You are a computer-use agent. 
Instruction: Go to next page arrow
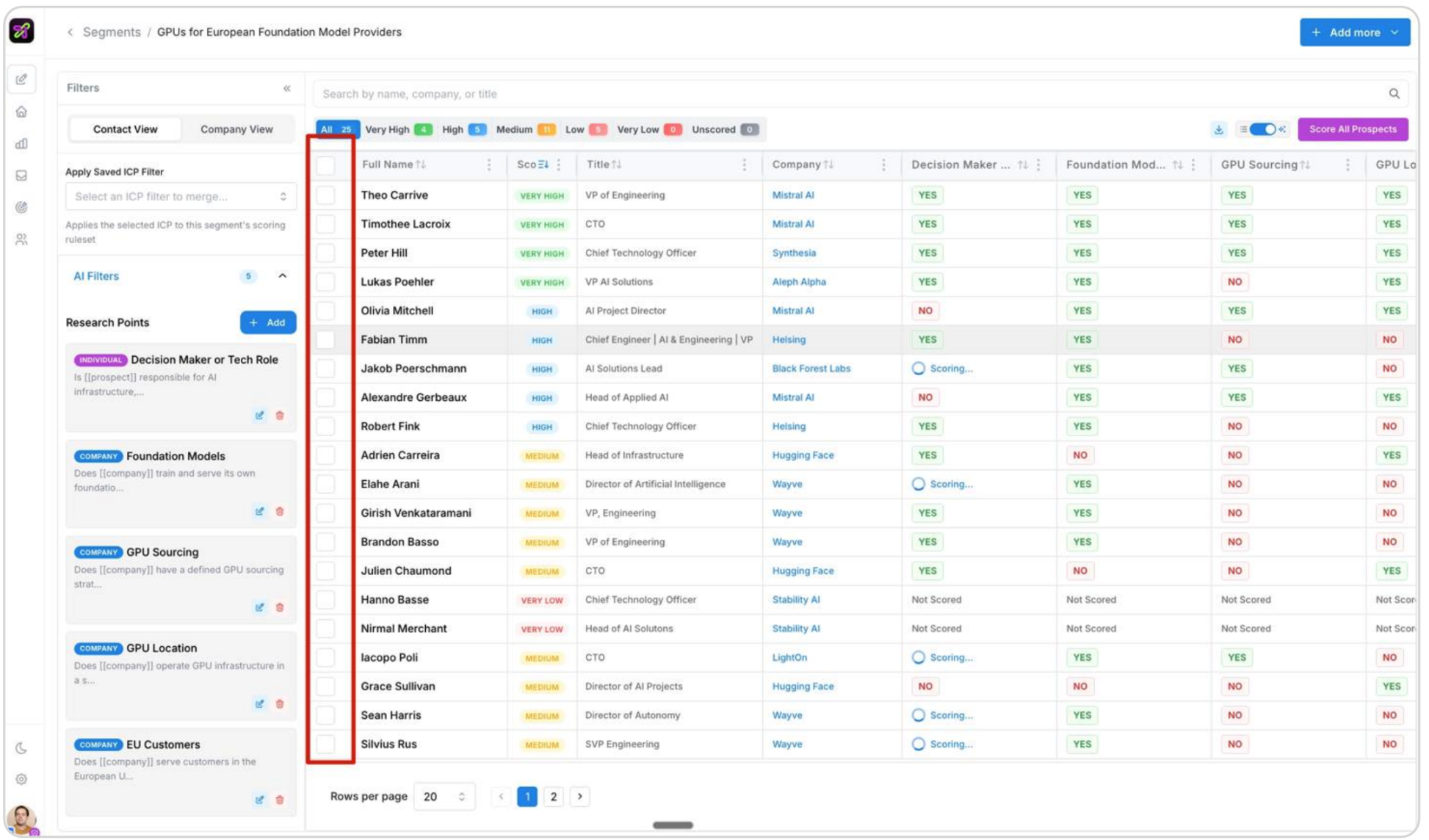click(x=579, y=797)
